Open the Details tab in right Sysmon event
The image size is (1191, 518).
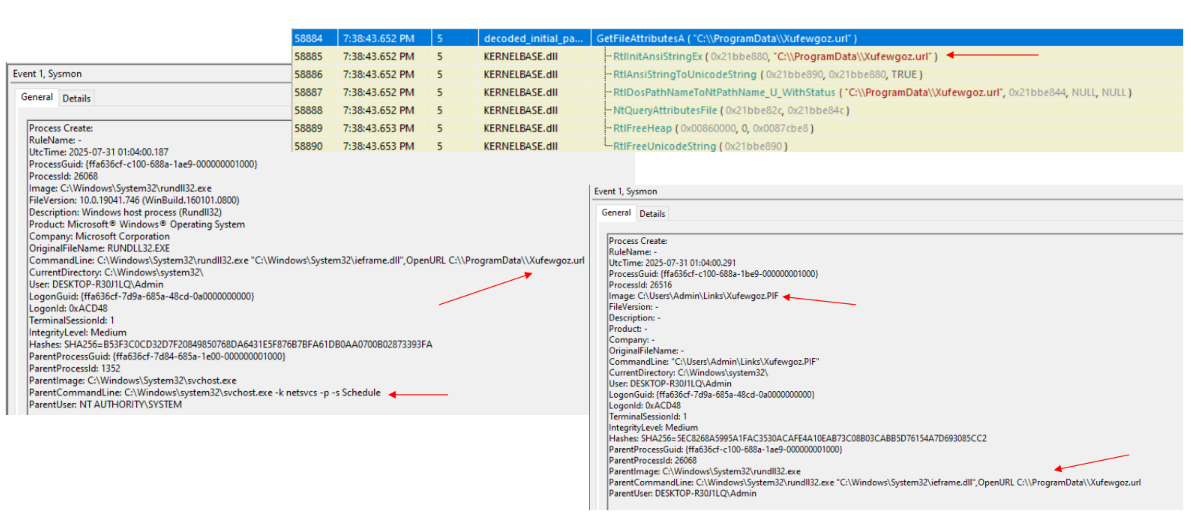(652, 213)
